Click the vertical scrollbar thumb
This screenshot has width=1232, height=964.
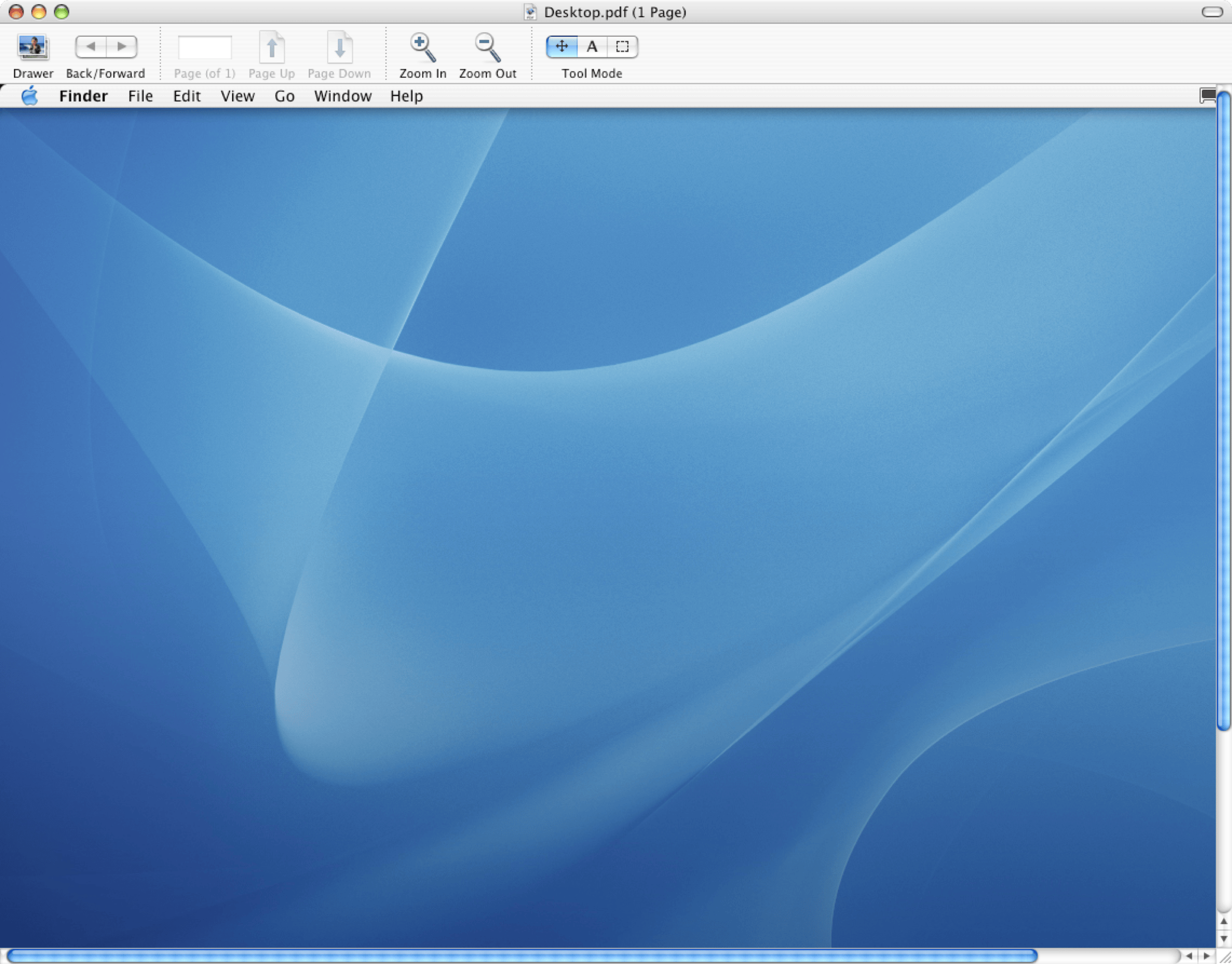(x=1224, y=411)
